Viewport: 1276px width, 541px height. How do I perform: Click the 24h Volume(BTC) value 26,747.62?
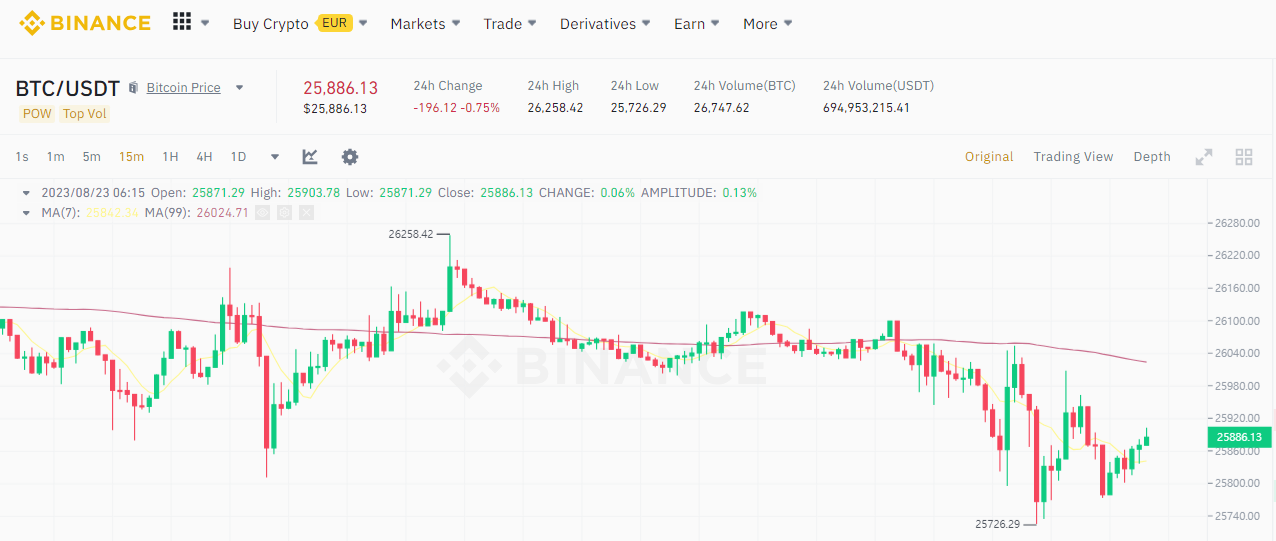(x=721, y=108)
